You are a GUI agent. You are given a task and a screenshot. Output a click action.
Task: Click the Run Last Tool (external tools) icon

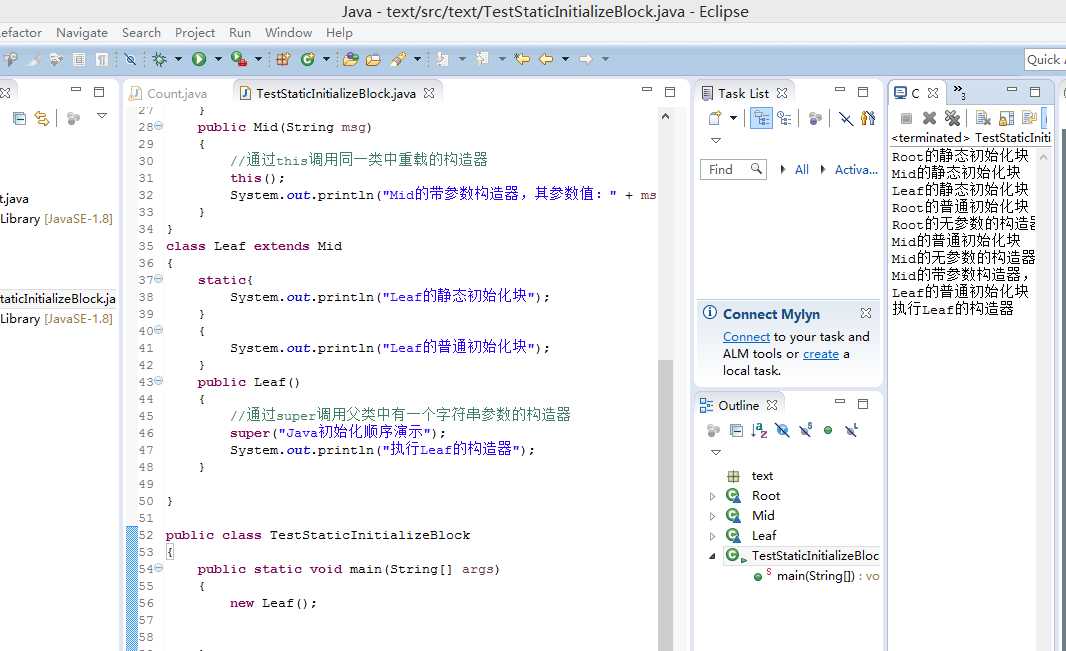(239, 59)
